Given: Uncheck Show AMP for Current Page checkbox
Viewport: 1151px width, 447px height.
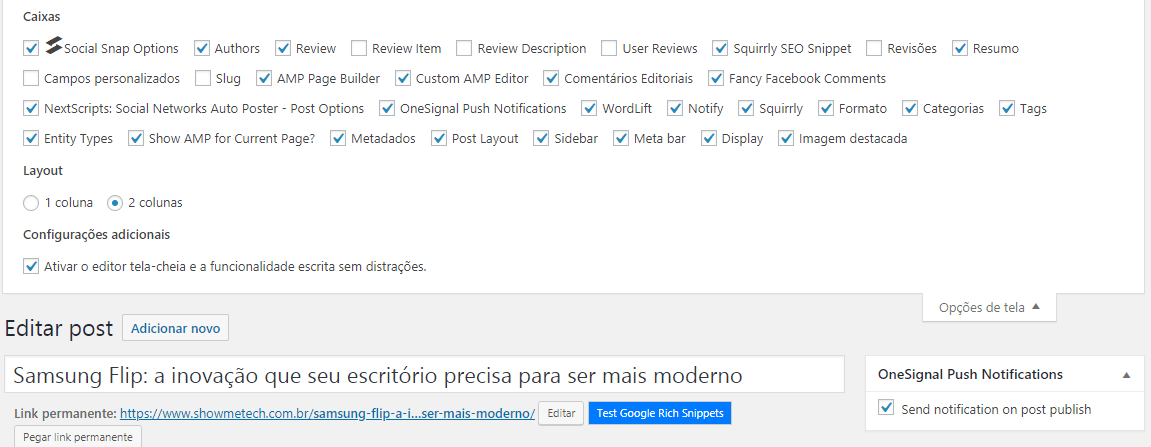Looking at the screenshot, I should 136,138.
